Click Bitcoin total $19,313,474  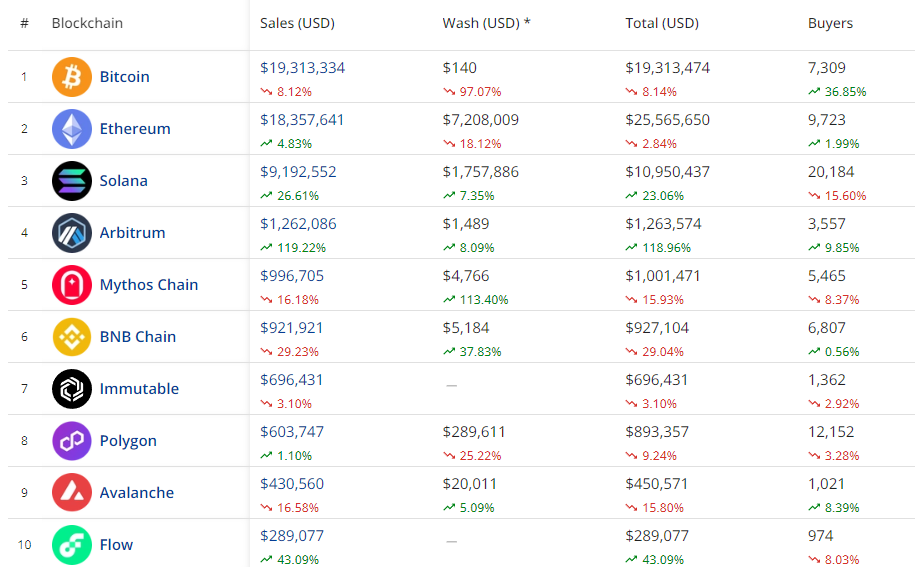tap(668, 68)
